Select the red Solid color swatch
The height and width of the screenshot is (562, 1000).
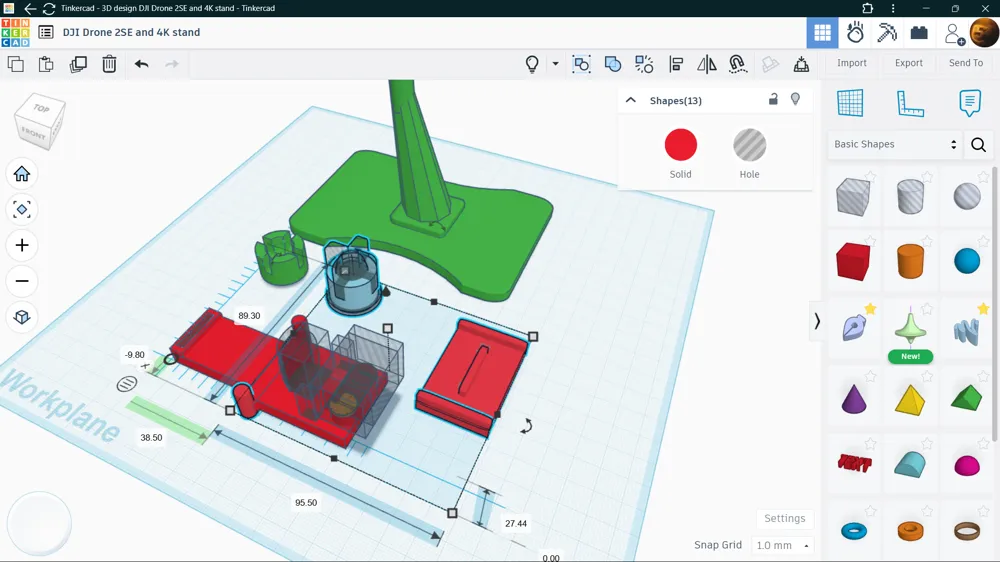click(680, 145)
